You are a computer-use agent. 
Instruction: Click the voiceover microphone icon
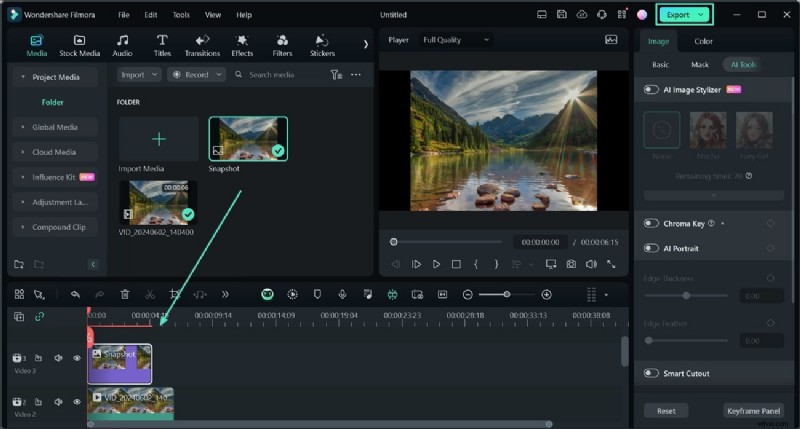[x=342, y=294]
